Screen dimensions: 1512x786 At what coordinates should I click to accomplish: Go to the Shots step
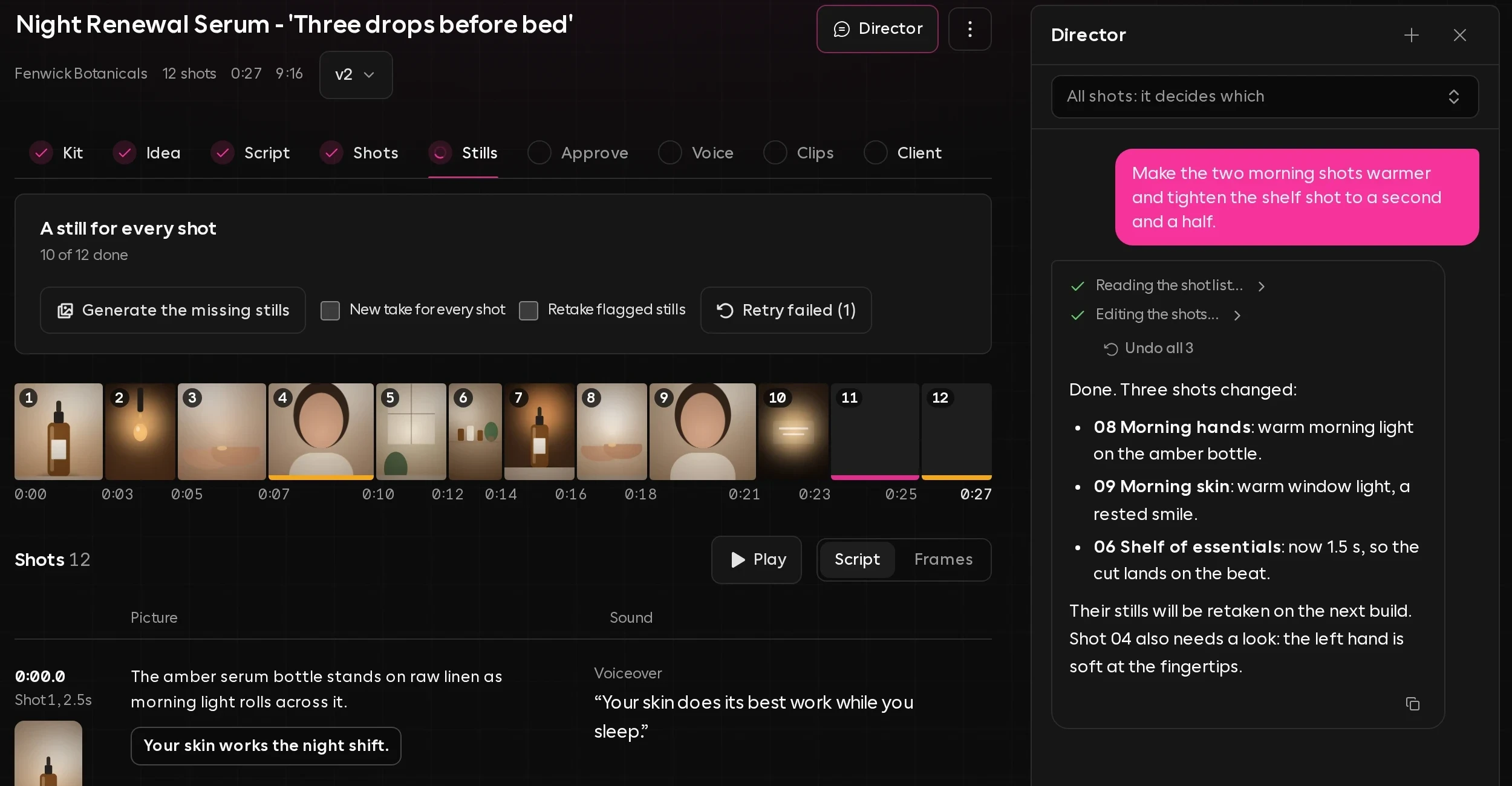coord(359,153)
